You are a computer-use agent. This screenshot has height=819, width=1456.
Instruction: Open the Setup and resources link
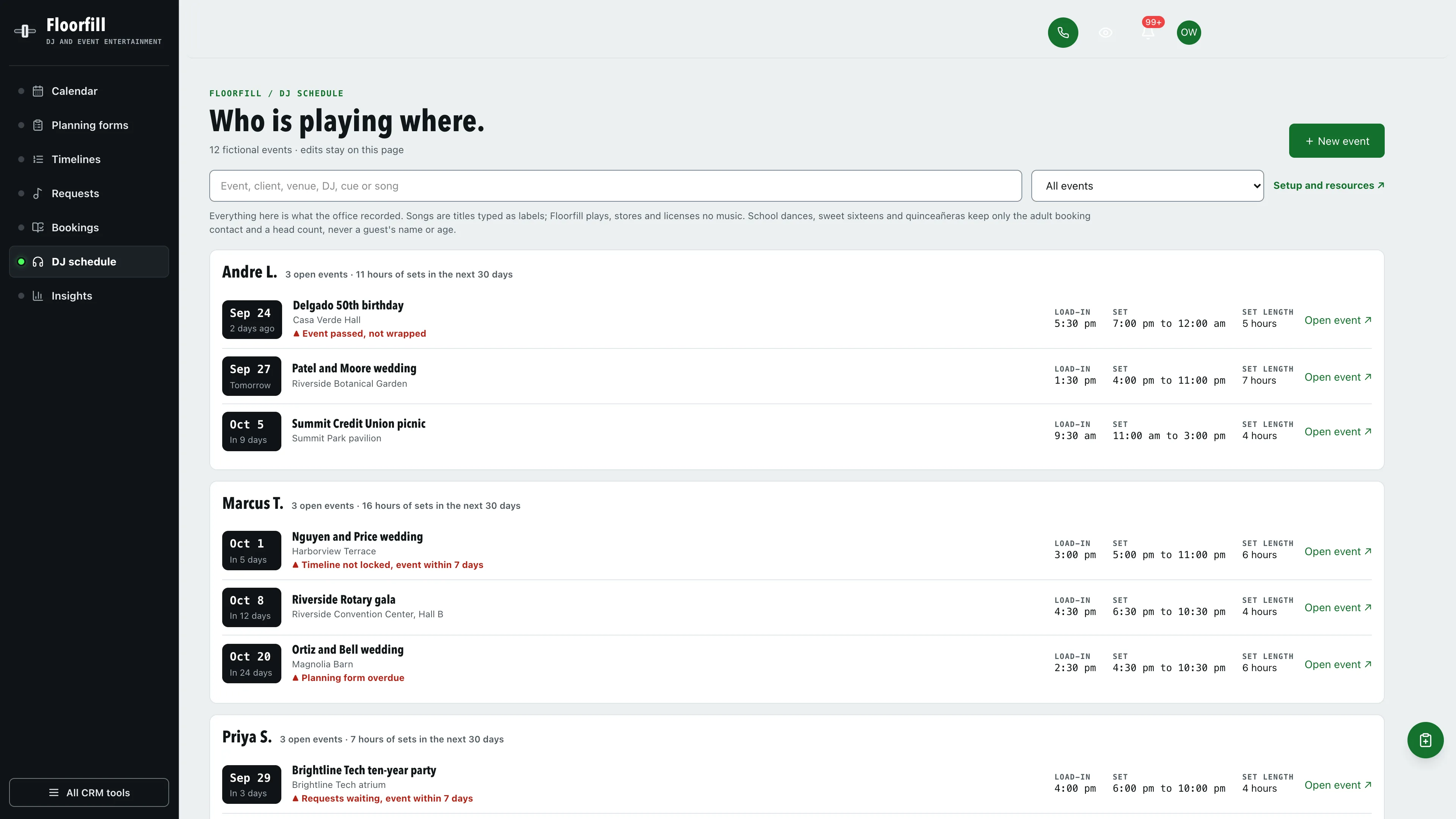coord(1328,185)
